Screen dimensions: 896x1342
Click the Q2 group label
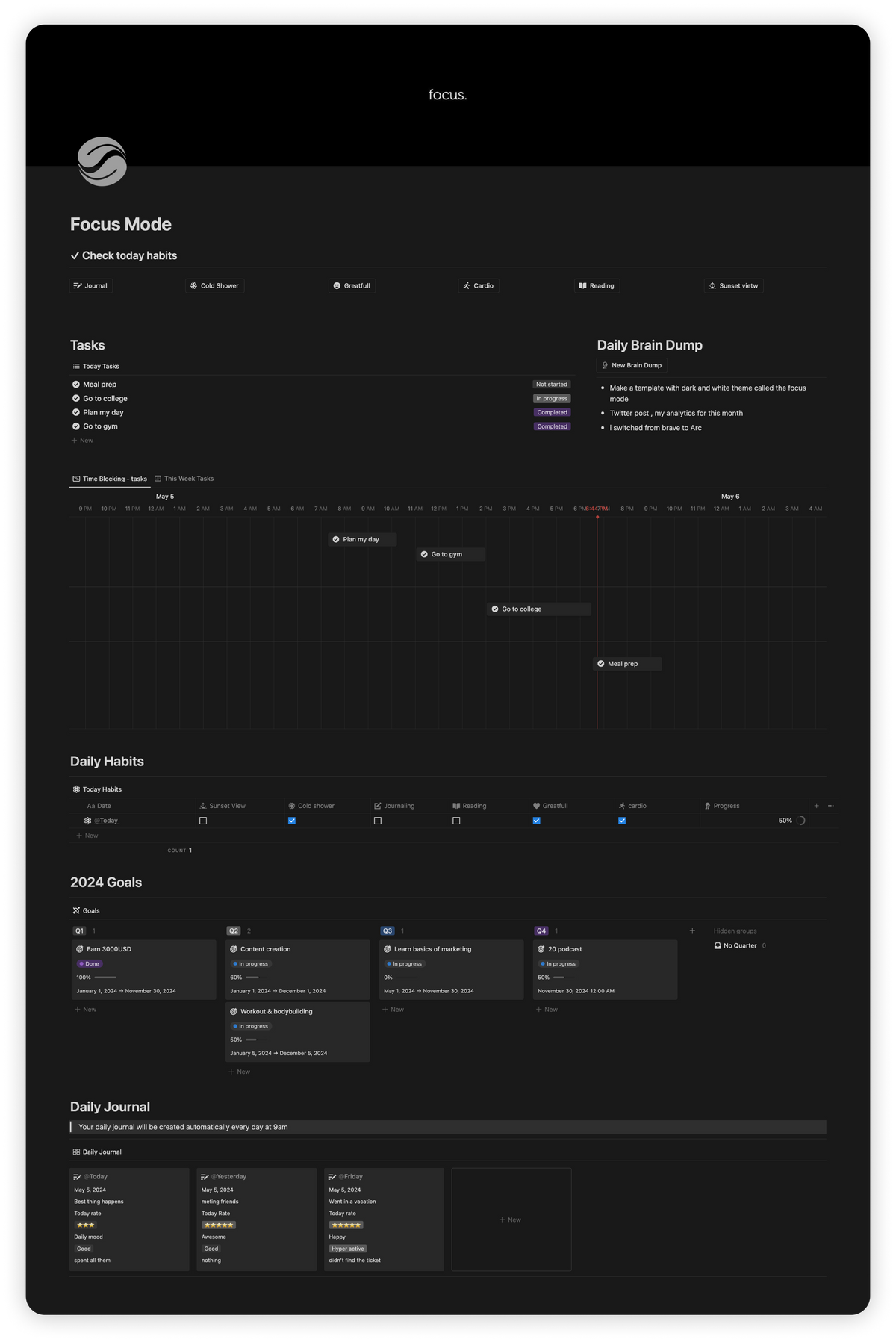pyautogui.click(x=234, y=931)
